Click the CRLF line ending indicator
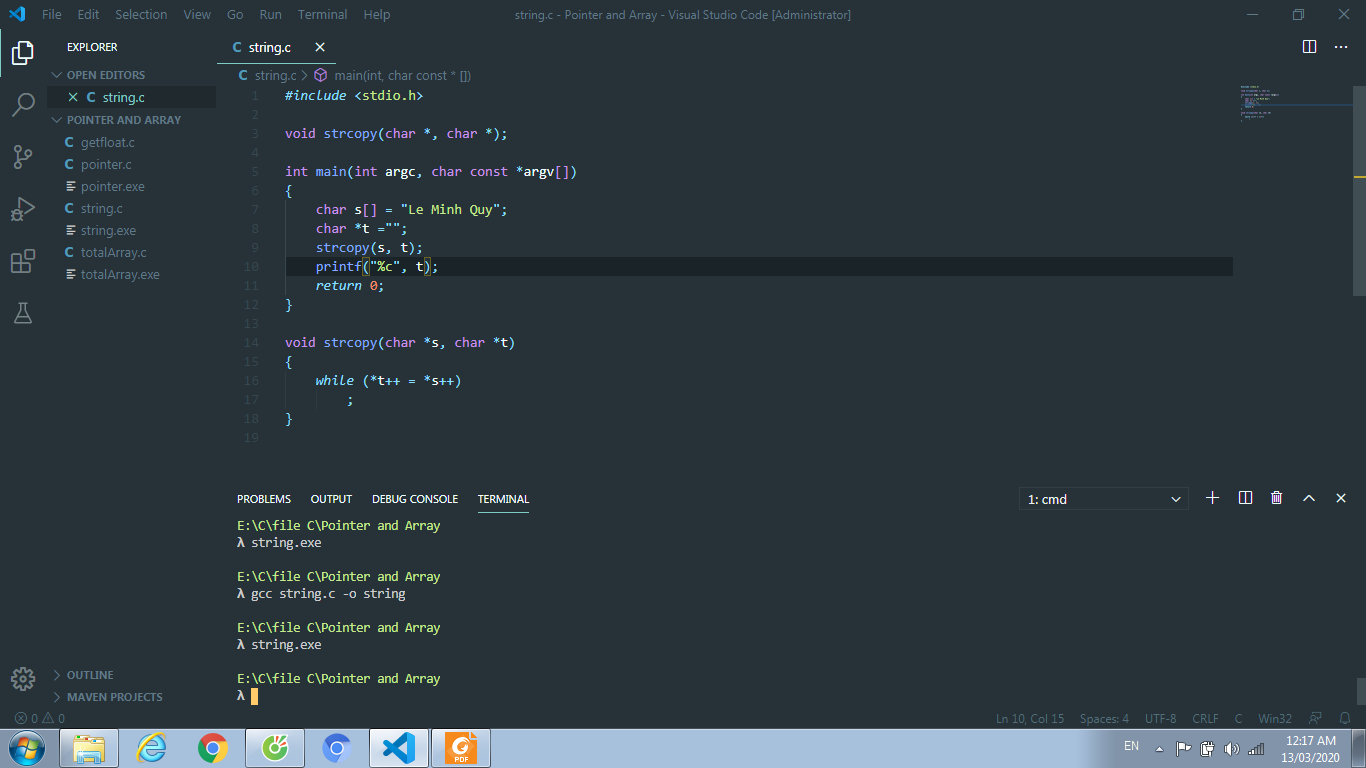Image resolution: width=1366 pixels, height=768 pixels. coord(1205,718)
